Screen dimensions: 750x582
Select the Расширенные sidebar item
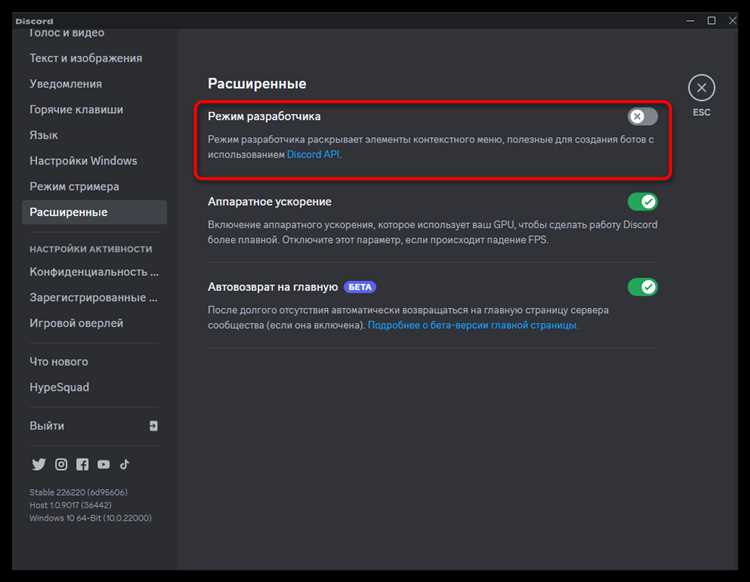click(94, 212)
